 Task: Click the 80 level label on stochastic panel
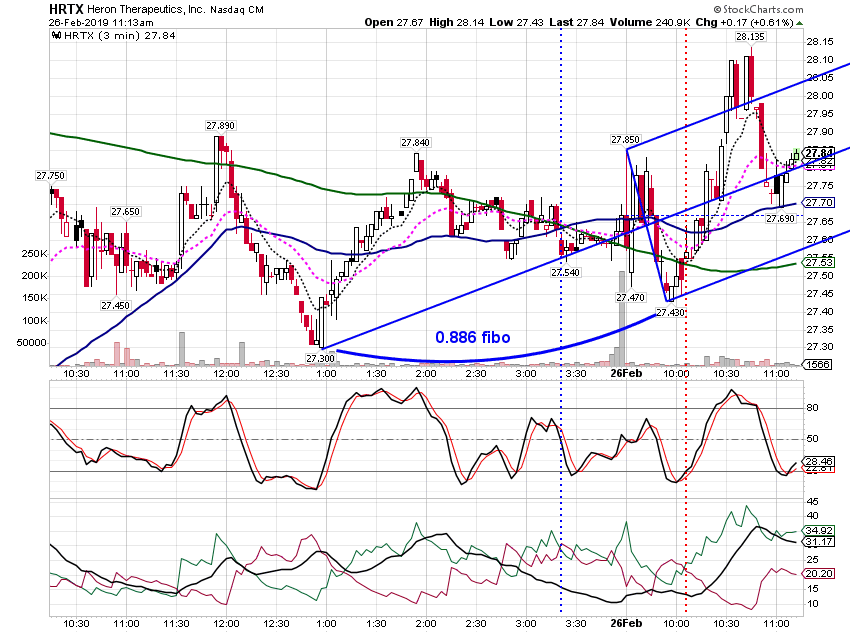pyautogui.click(x=812, y=408)
